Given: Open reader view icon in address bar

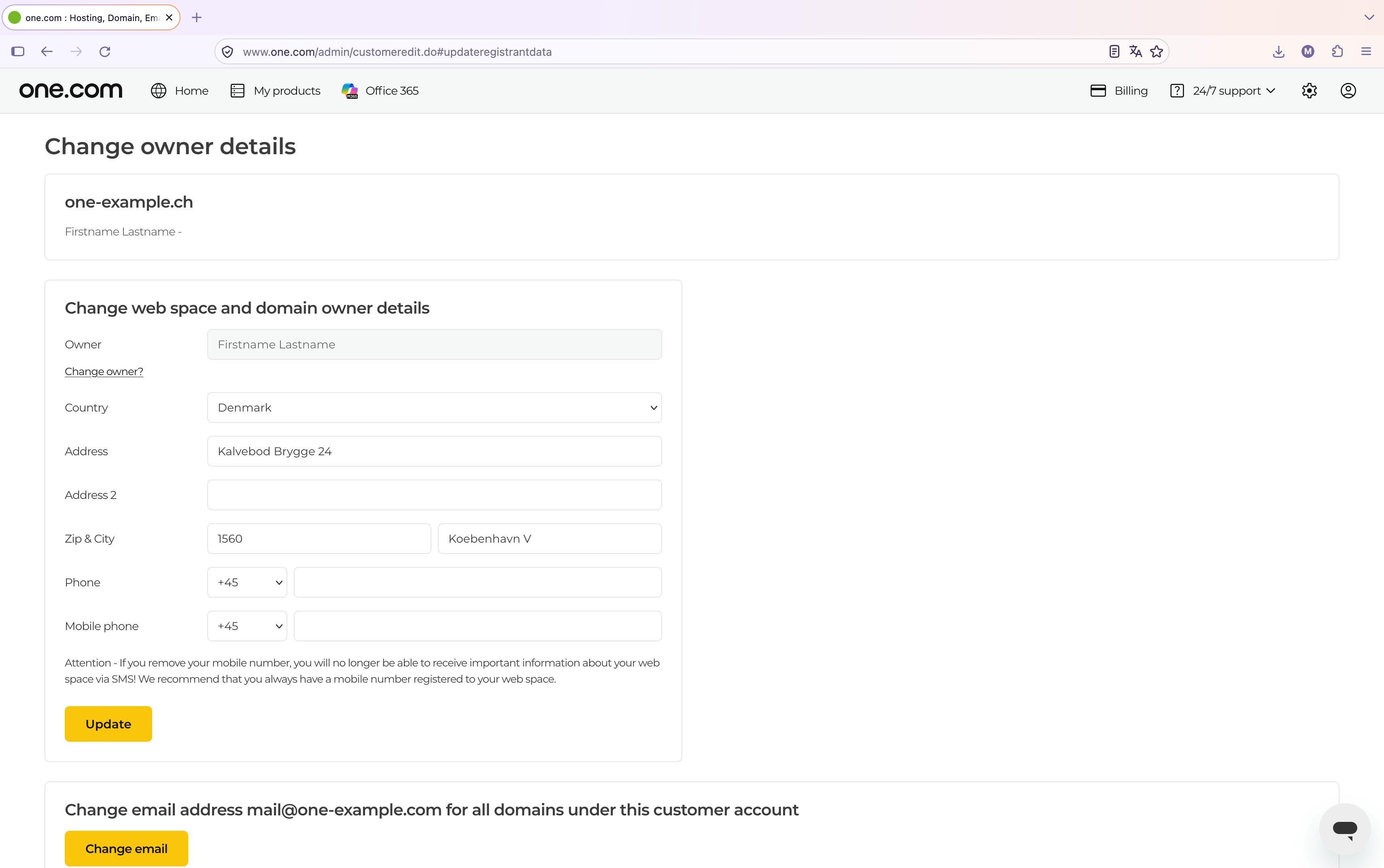Looking at the screenshot, I should point(1114,52).
